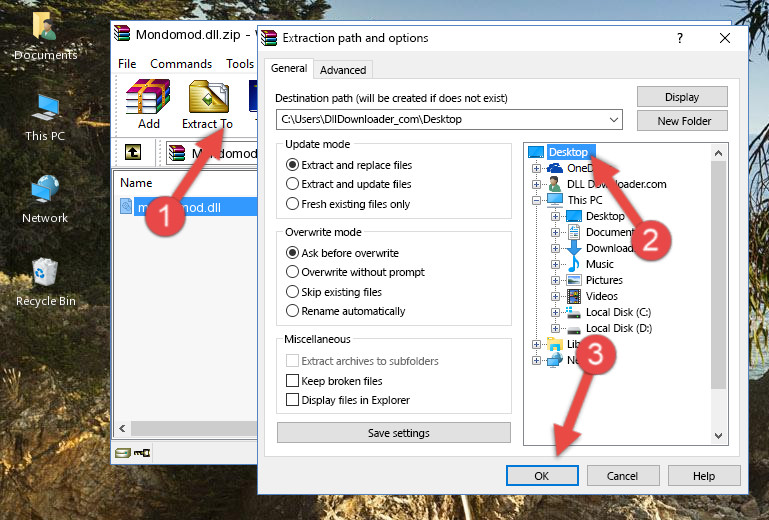
Task: Select the Videos folder in tree
Action: pyautogui.click(x=601, y=296)
